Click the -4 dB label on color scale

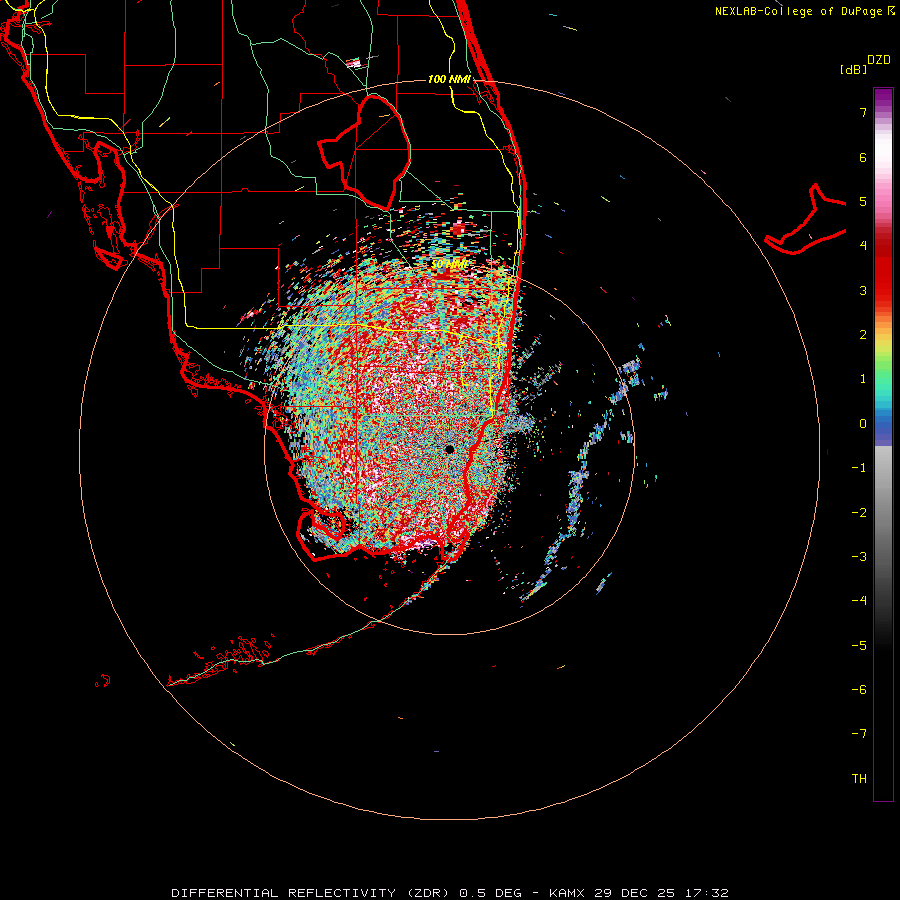[859, 601]
